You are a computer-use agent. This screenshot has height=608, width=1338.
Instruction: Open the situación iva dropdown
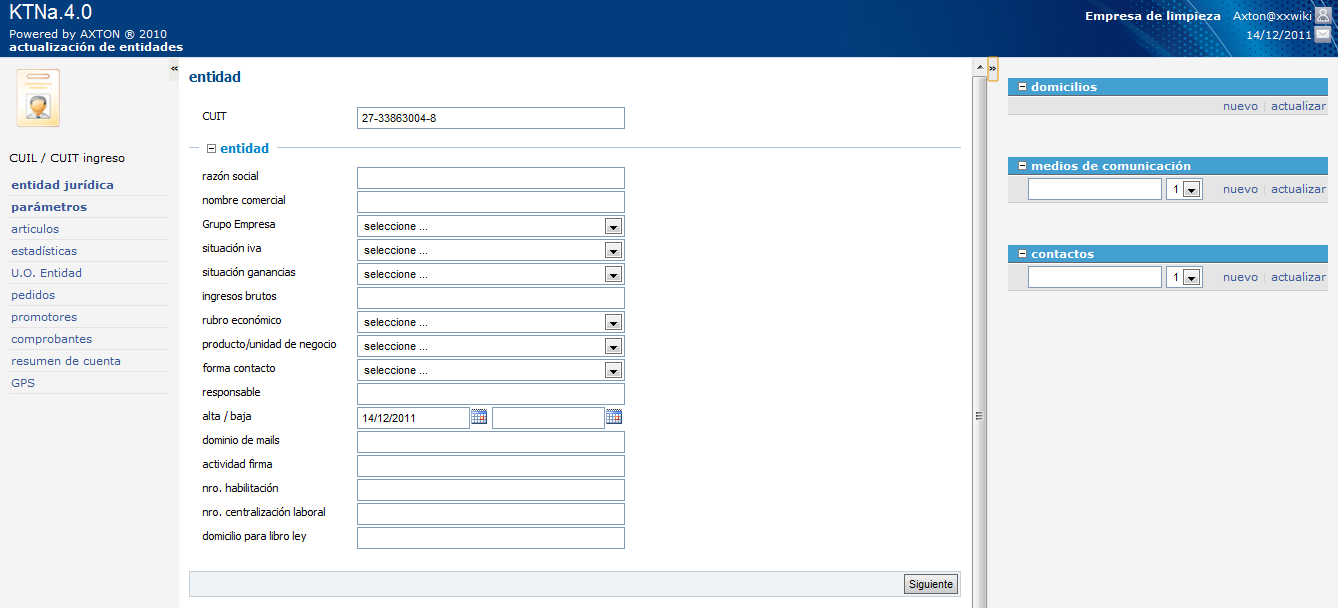click(613, 250)
